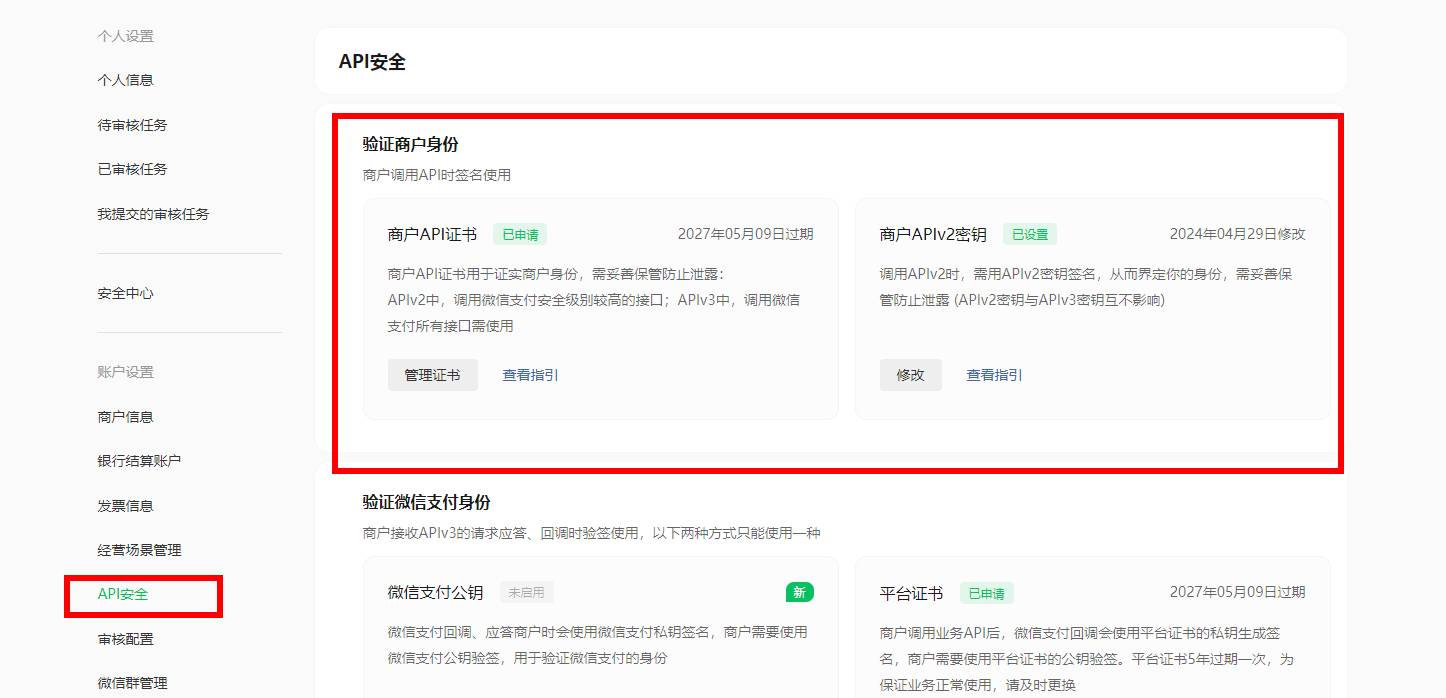This screenshot has width=1446, height=698.
Task: Navigate to 微信群管理
Action: click(132, 683)
